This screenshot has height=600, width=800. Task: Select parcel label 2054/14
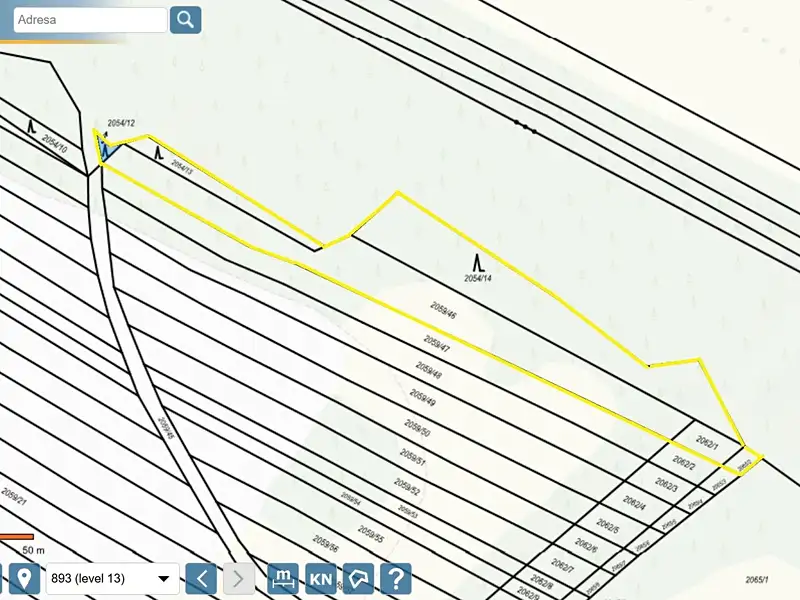[x=478, y=279]
